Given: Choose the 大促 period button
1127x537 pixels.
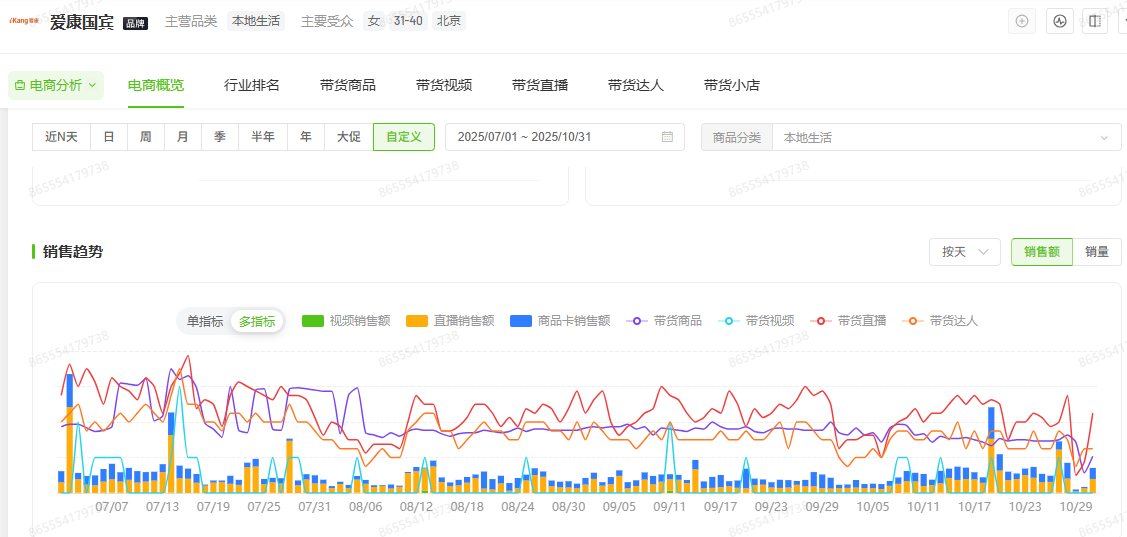Looking at the screenshot, I should pos(348,137).
